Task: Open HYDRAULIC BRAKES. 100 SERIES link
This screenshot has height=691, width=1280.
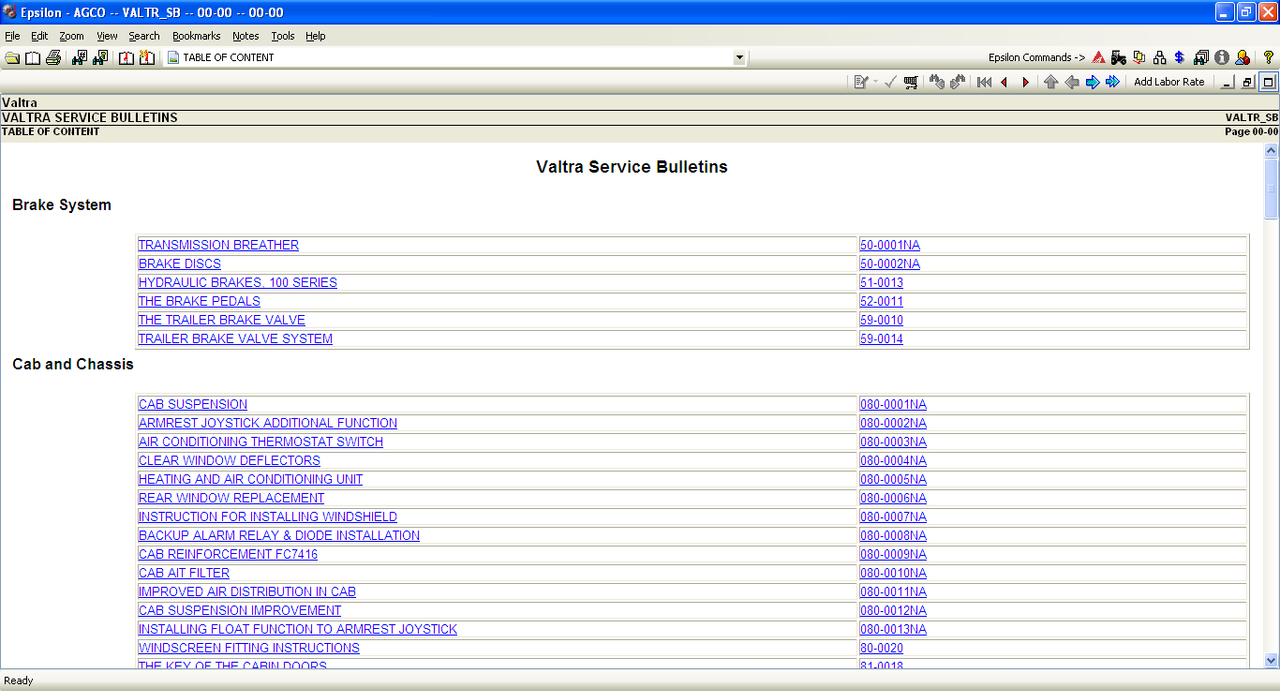Action: click(238, 283)
